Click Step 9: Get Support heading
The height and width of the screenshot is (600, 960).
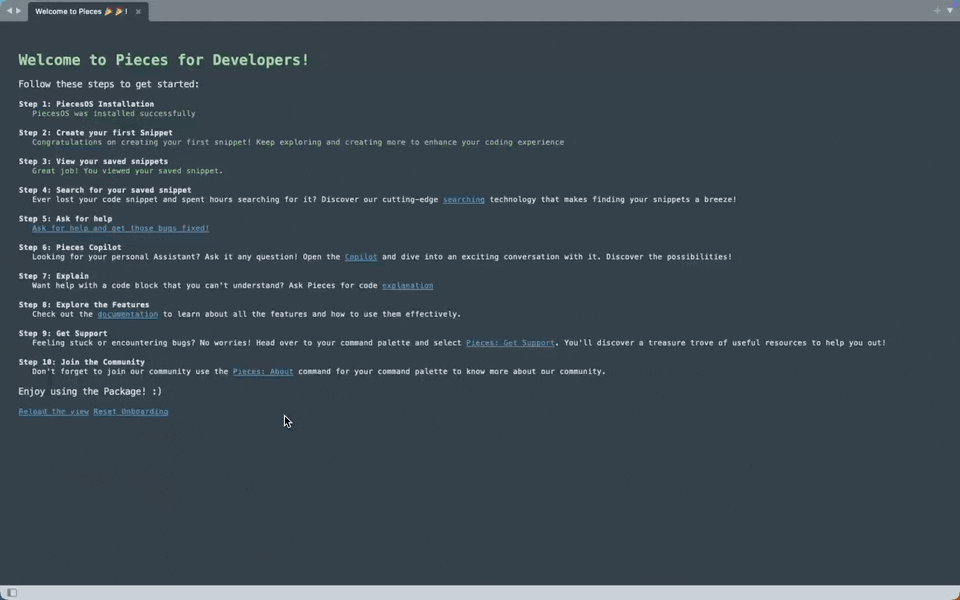(63, 334)
